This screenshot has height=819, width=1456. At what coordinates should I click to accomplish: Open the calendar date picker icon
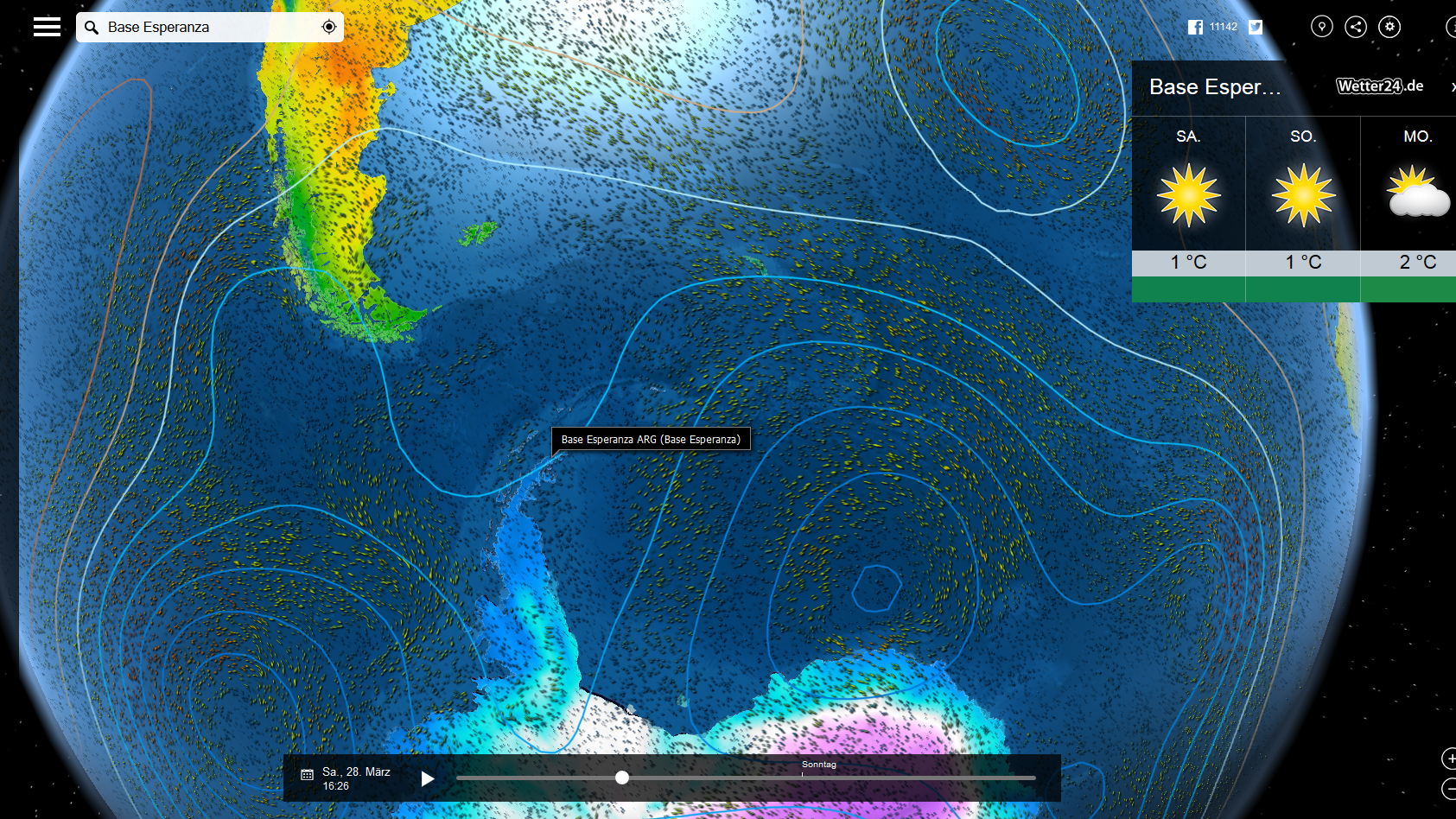pos(307,775)
